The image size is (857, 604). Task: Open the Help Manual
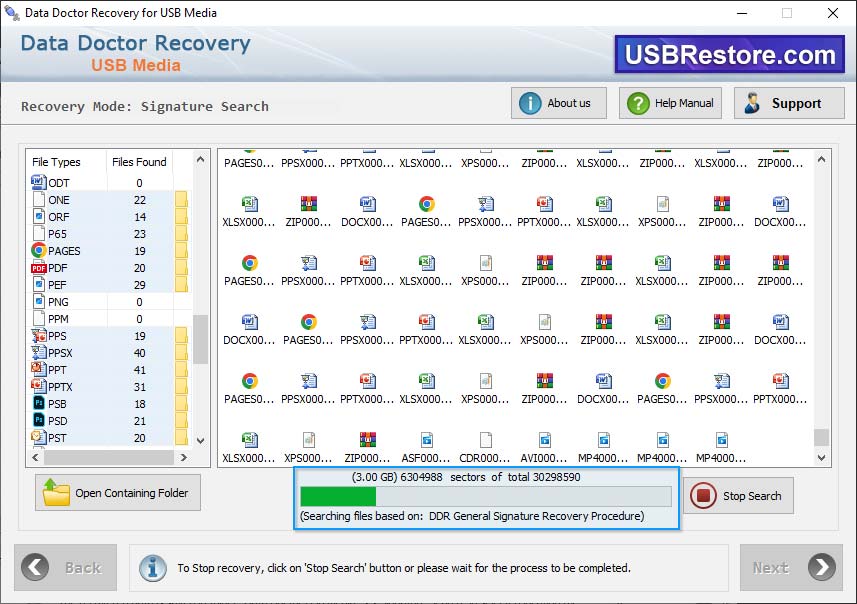pos(670,103)
